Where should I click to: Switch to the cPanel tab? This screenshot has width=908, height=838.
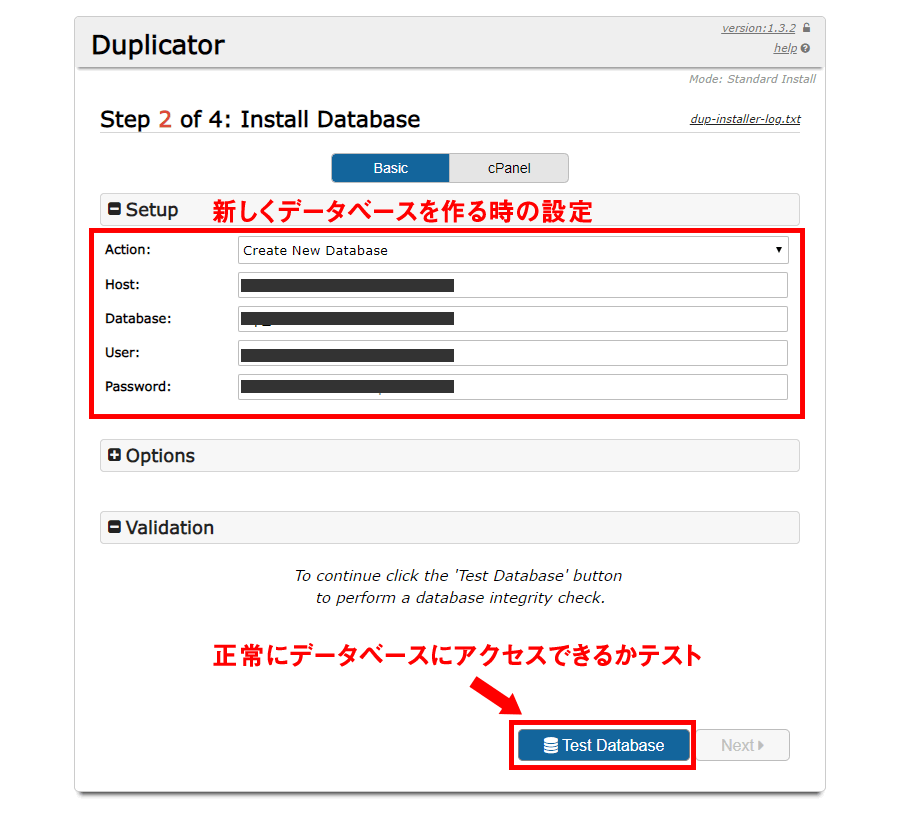(508, 168)
